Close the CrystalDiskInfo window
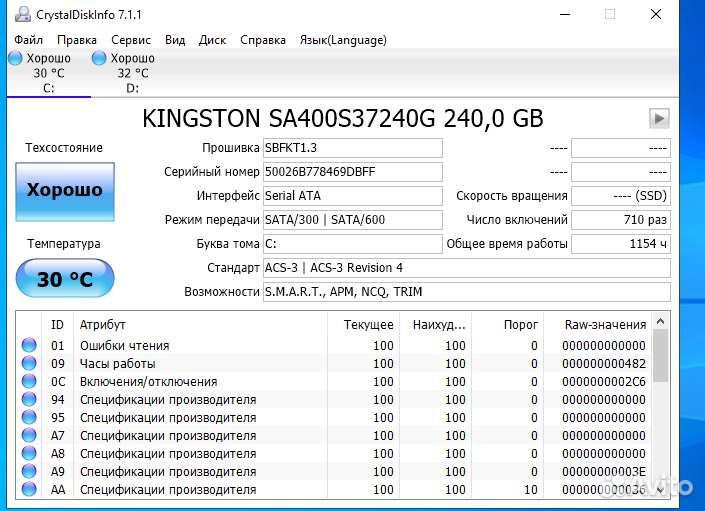Image resolution: width=705 pixels, height=511 pixels. click(x=656, y=14)
